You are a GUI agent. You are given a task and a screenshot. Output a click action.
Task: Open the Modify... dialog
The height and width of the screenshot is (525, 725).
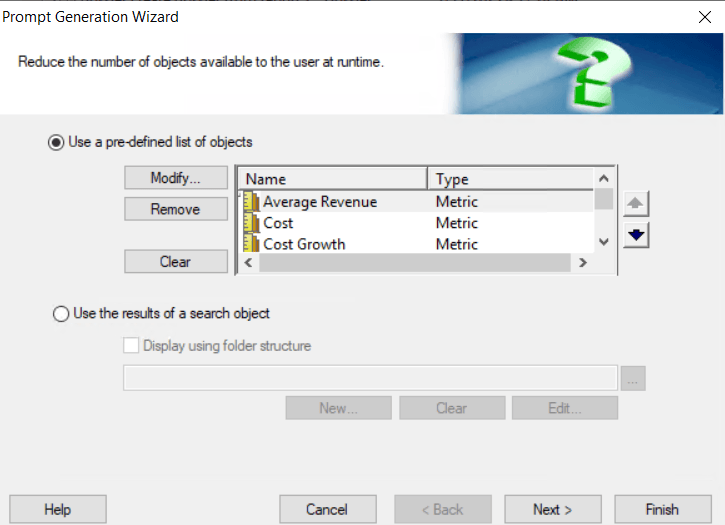tap(176, 178)
